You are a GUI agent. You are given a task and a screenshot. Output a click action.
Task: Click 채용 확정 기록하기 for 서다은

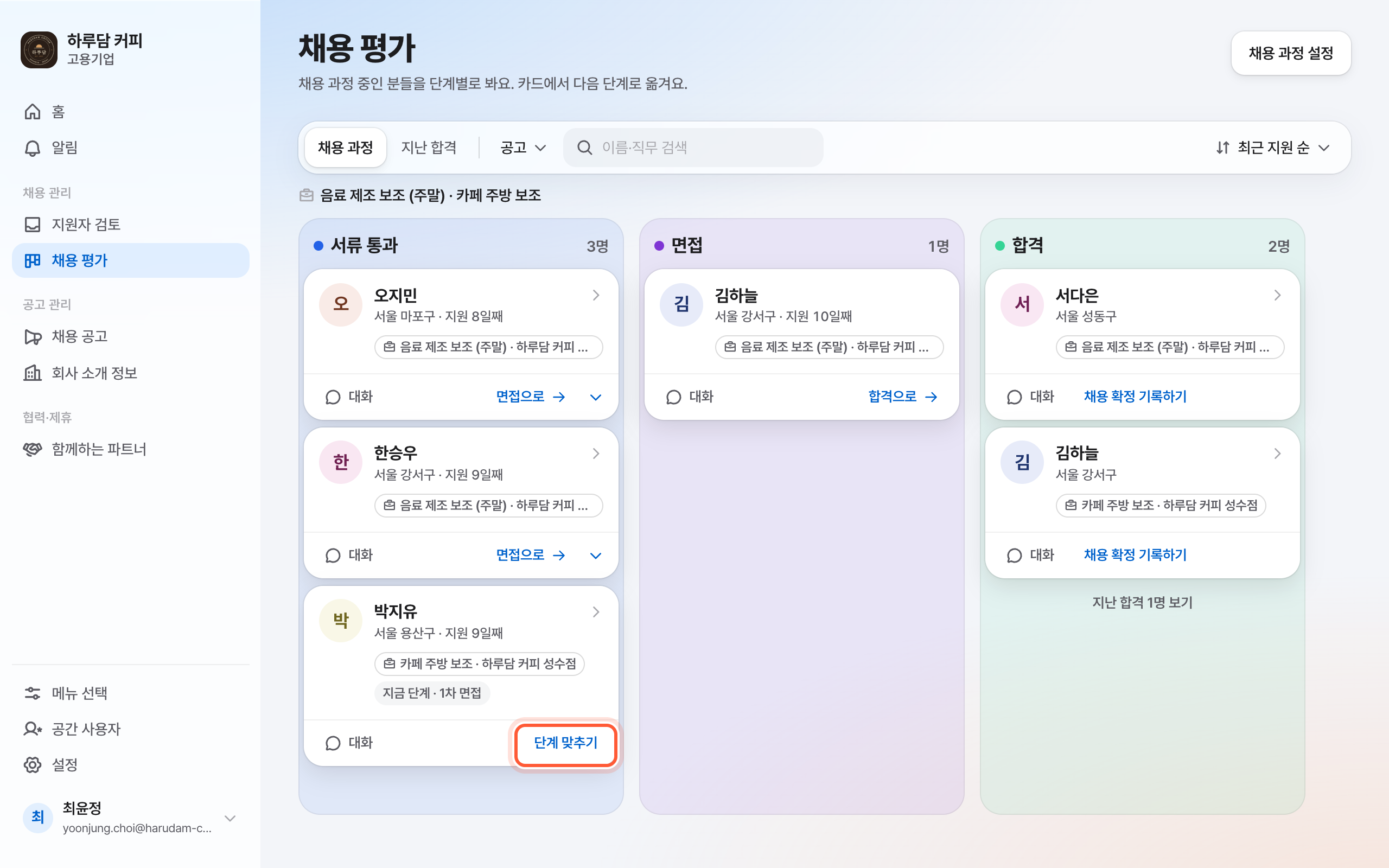(1135, 397)
